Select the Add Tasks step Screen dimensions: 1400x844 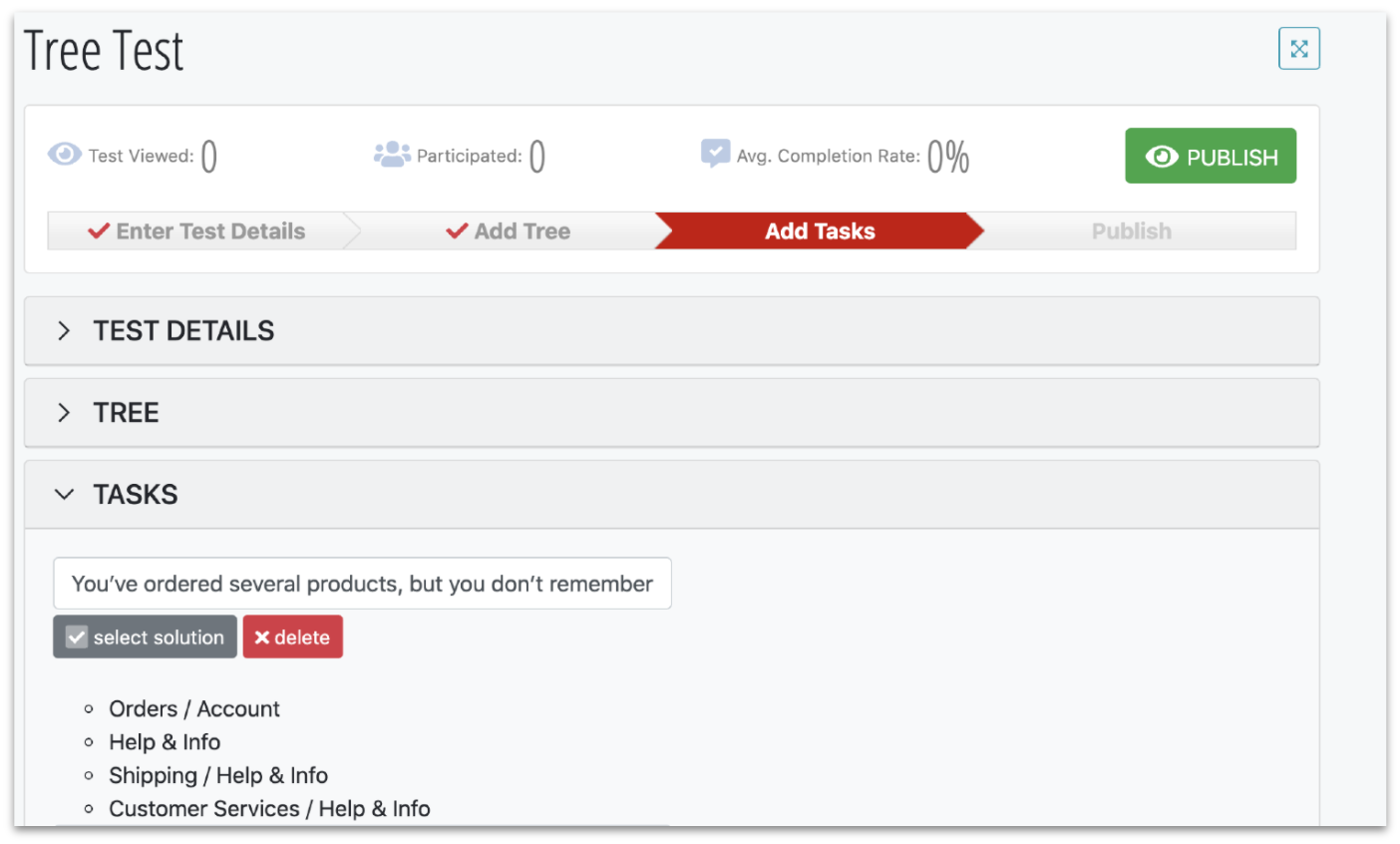coord(820,231)
